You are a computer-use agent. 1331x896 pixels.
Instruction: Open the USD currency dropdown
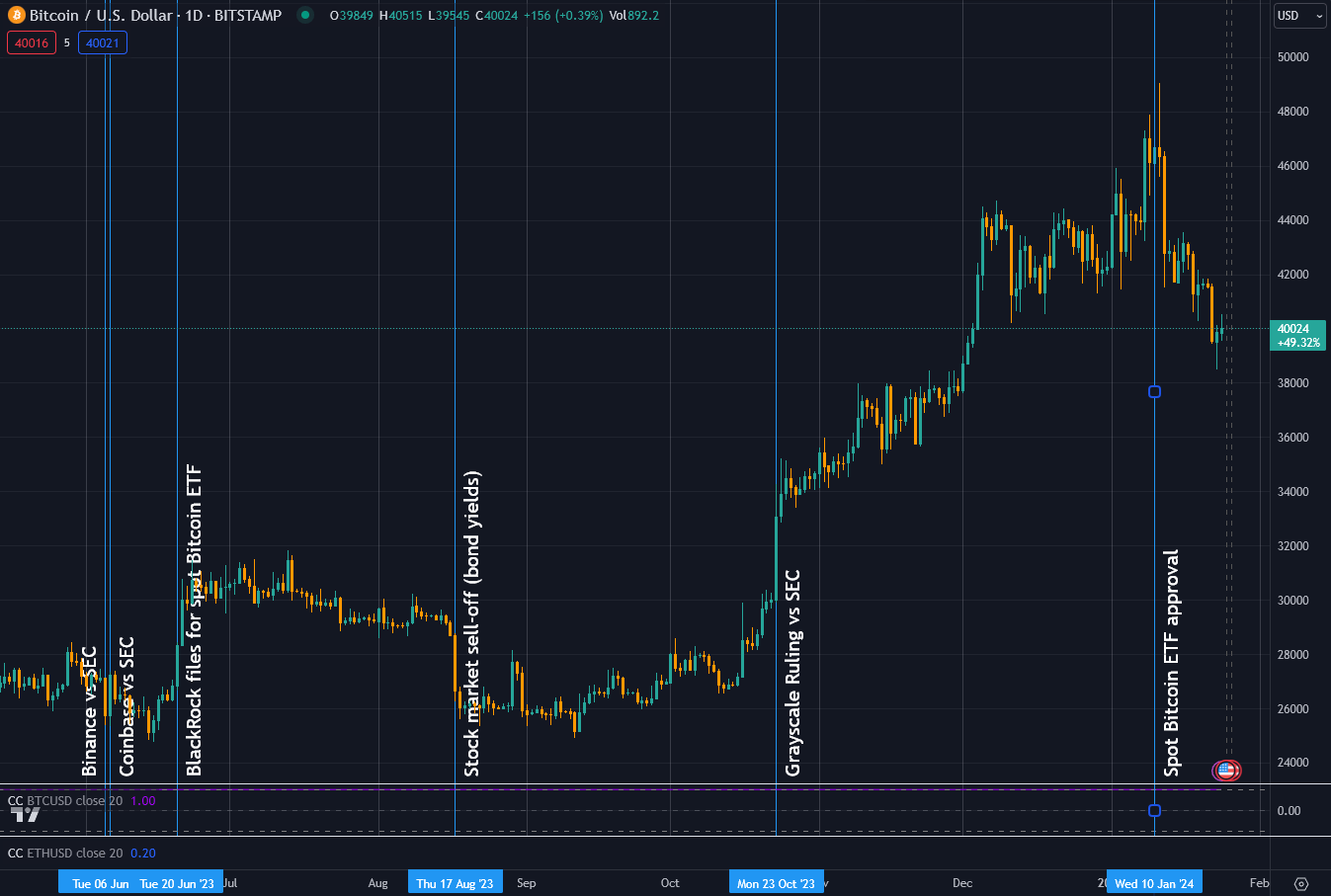click(x=1298, y=15)
